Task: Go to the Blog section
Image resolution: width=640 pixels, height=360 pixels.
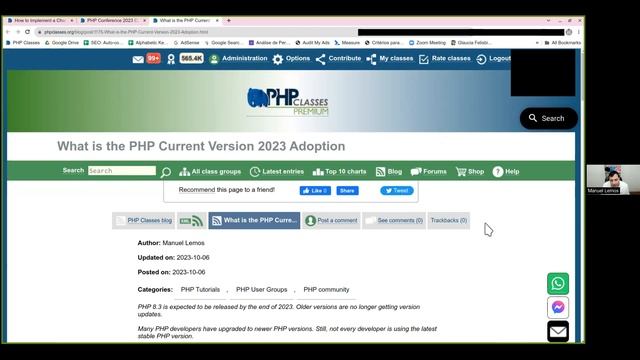Action: pyautogui.click(x=389, y=172)
